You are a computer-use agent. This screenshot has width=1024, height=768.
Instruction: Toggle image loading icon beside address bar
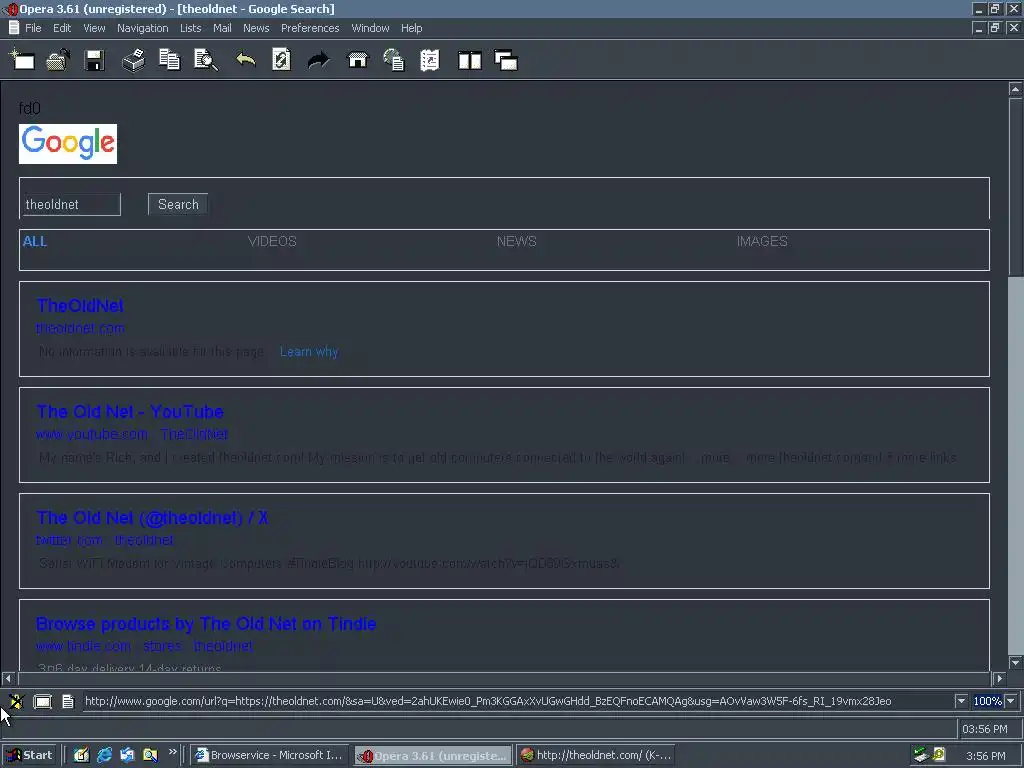pos(16,701)
